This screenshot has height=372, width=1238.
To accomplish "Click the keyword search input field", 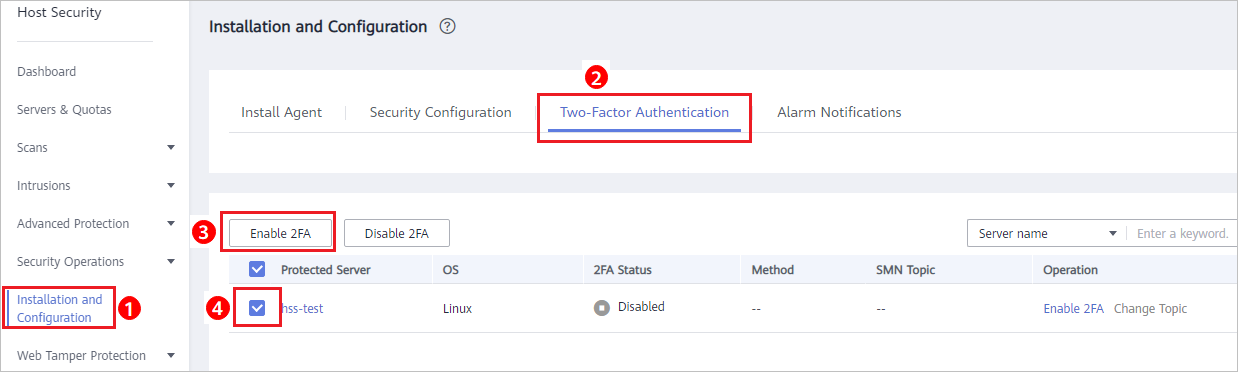I will pos(1184,233).
